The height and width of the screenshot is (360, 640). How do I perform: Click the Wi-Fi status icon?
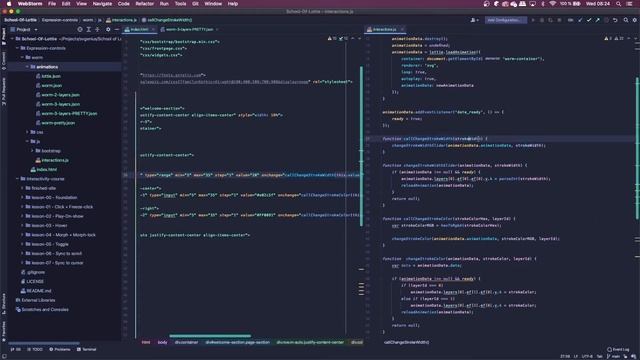pos(552,4)
